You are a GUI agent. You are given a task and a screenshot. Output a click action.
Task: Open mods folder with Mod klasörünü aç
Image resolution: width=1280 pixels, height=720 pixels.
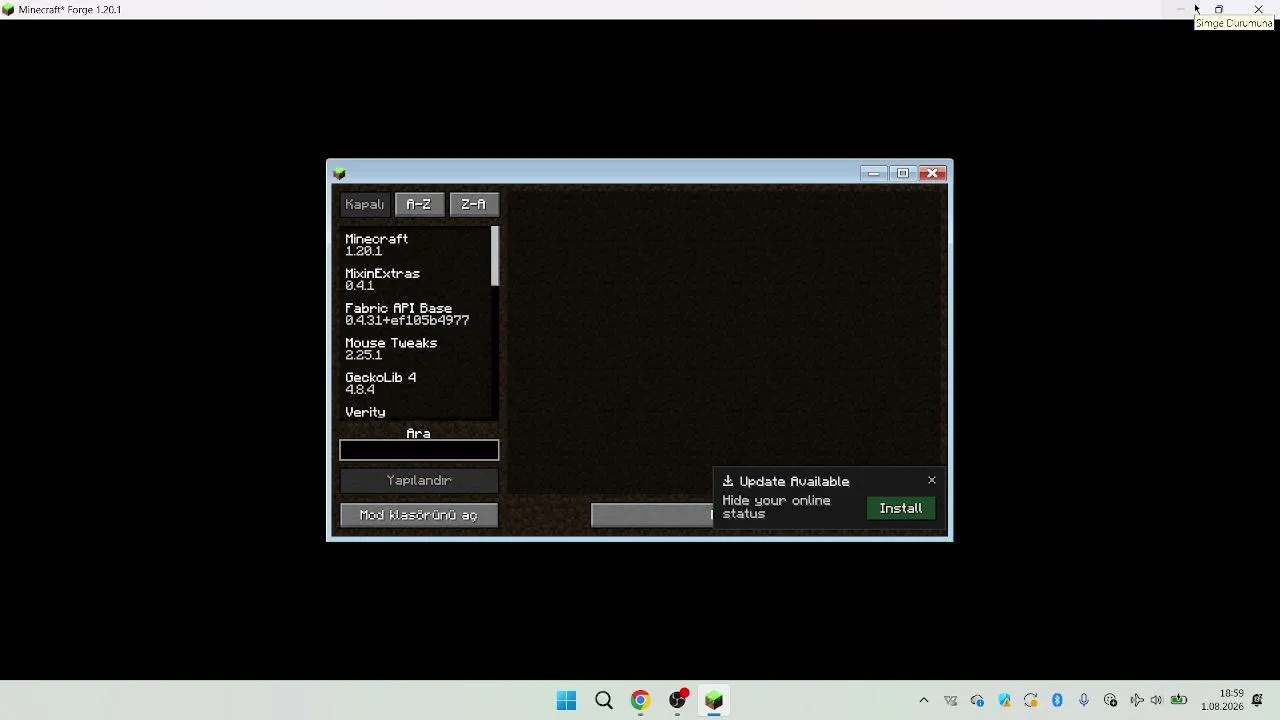[419, 515]
